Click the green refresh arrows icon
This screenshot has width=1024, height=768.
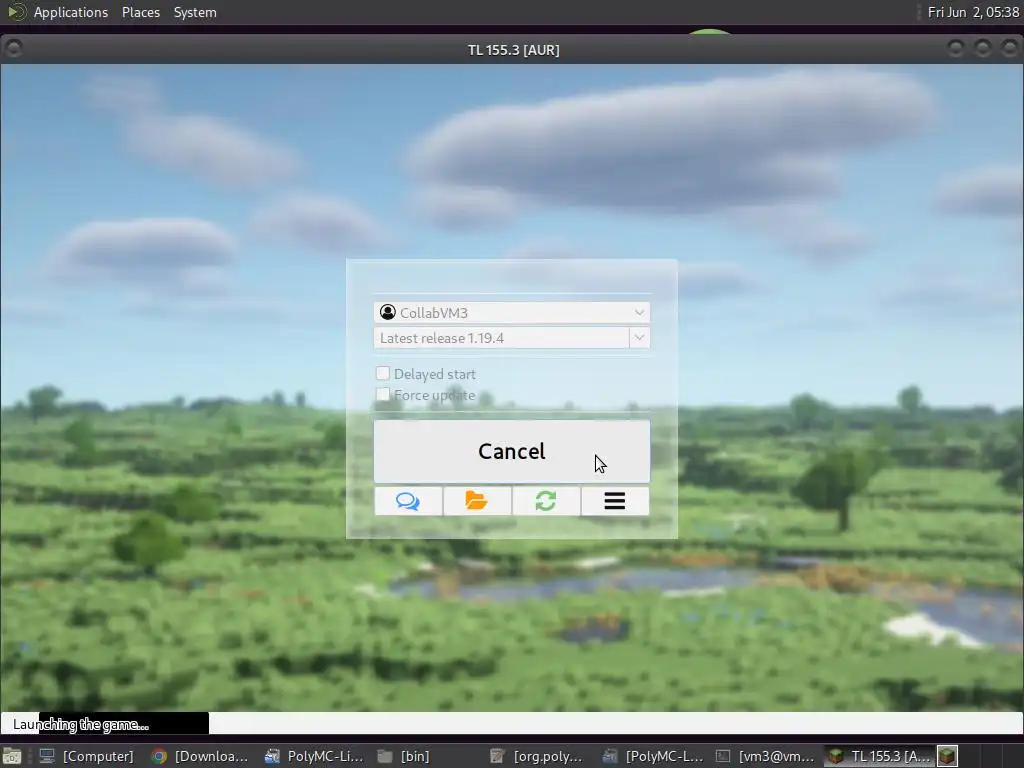[546, 501]
